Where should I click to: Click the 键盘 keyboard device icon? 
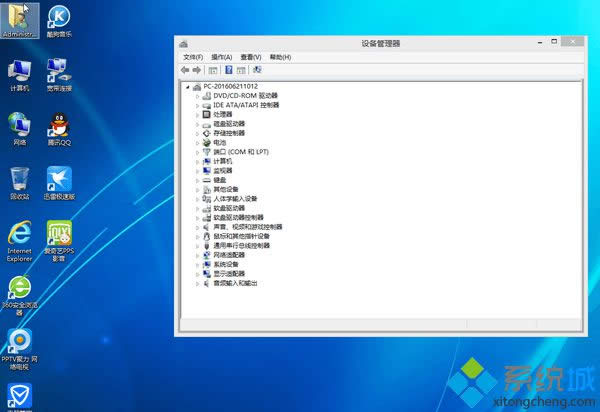click(x=207, y=180)
